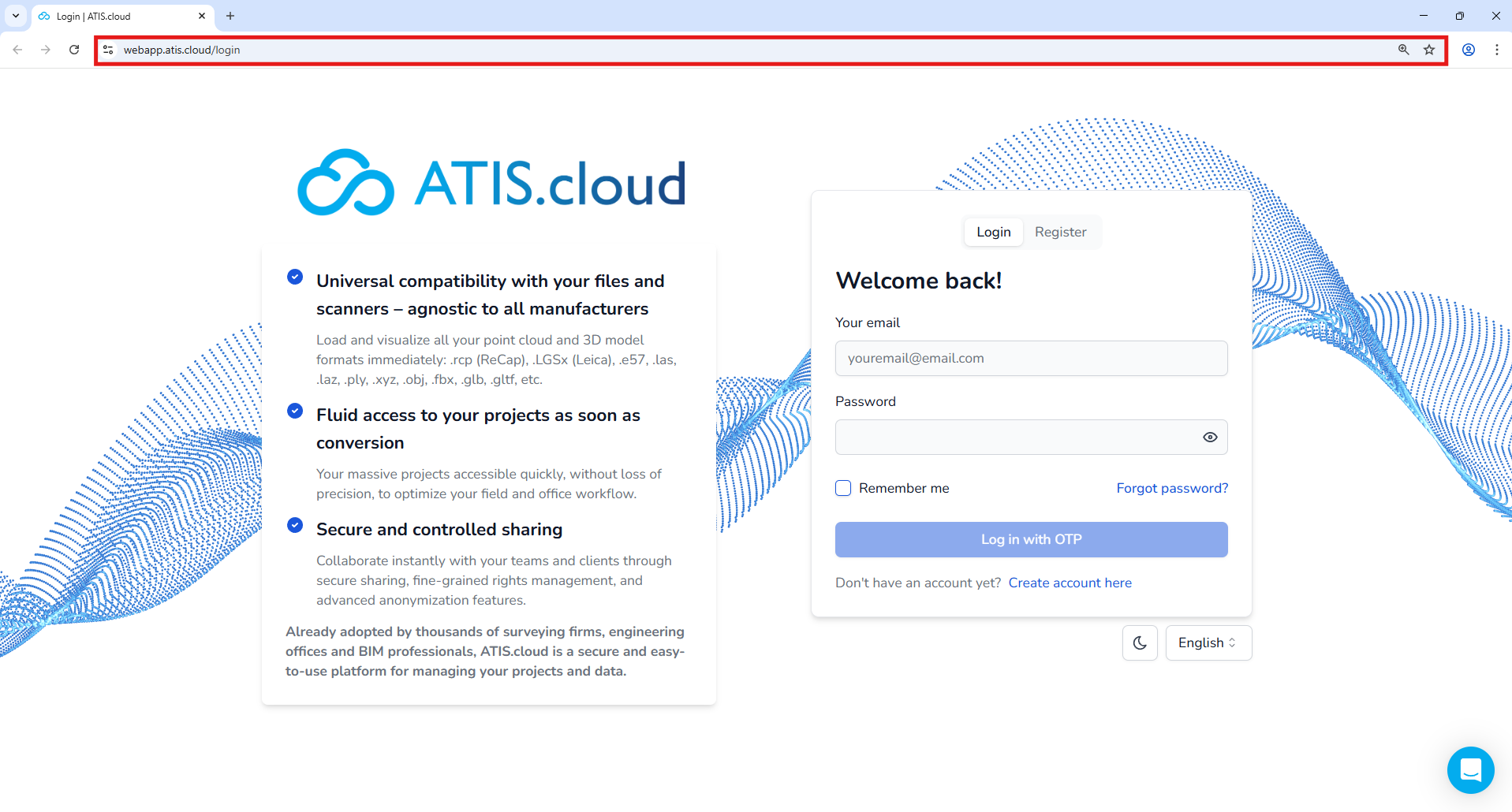1512x812 pixels.
Task: Open the browser zoom magnifier icon
Action: 1404,50
